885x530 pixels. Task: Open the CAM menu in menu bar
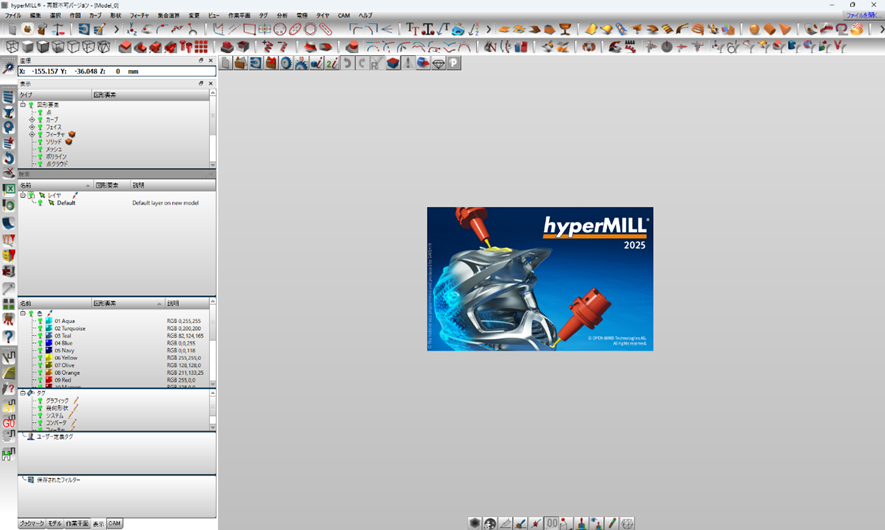tap(343, 16)
